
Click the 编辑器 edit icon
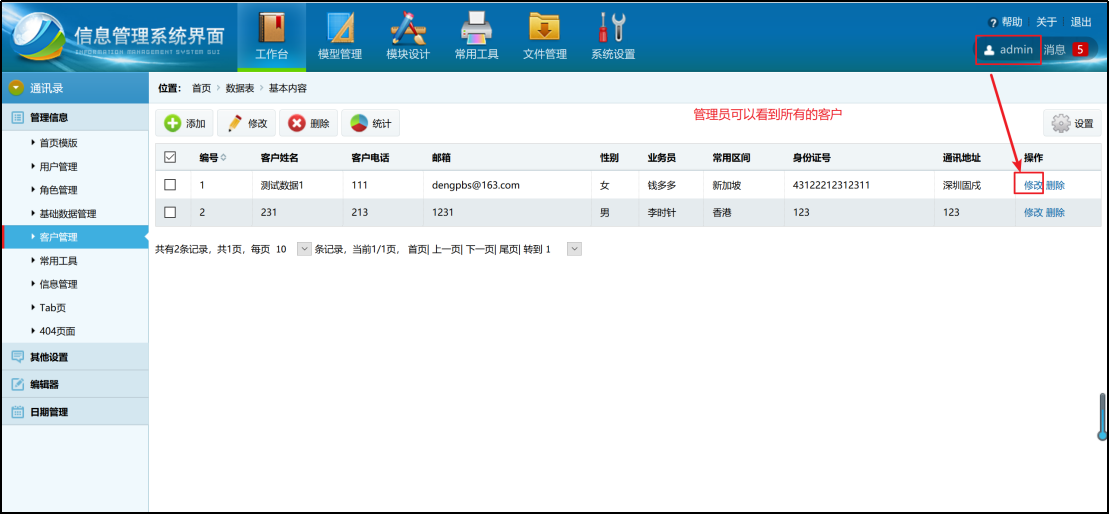tap(18, 384)
